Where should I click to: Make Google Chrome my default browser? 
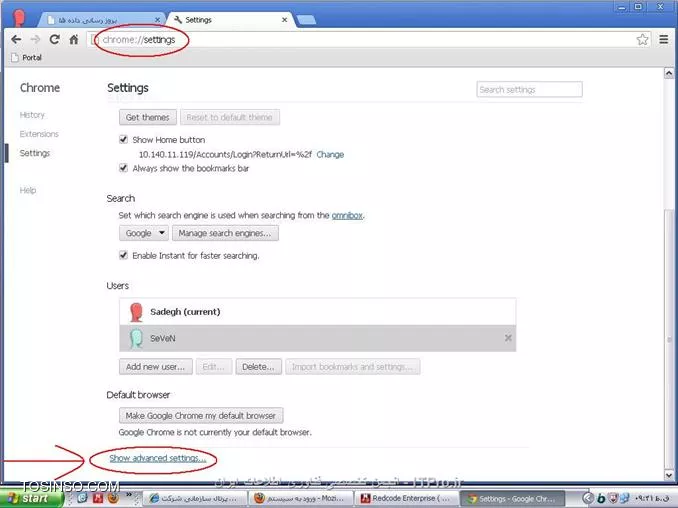pos(201,415)
